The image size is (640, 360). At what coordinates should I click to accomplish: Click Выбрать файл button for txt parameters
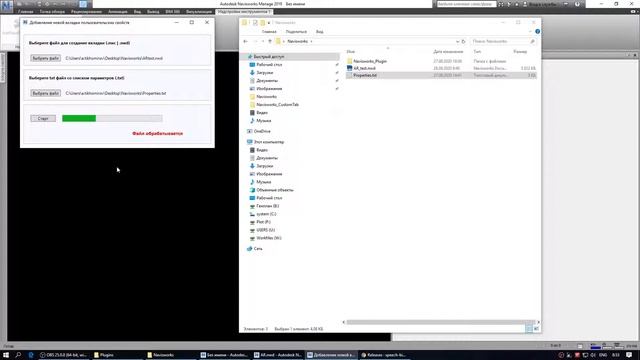click(x=46, y=93)
